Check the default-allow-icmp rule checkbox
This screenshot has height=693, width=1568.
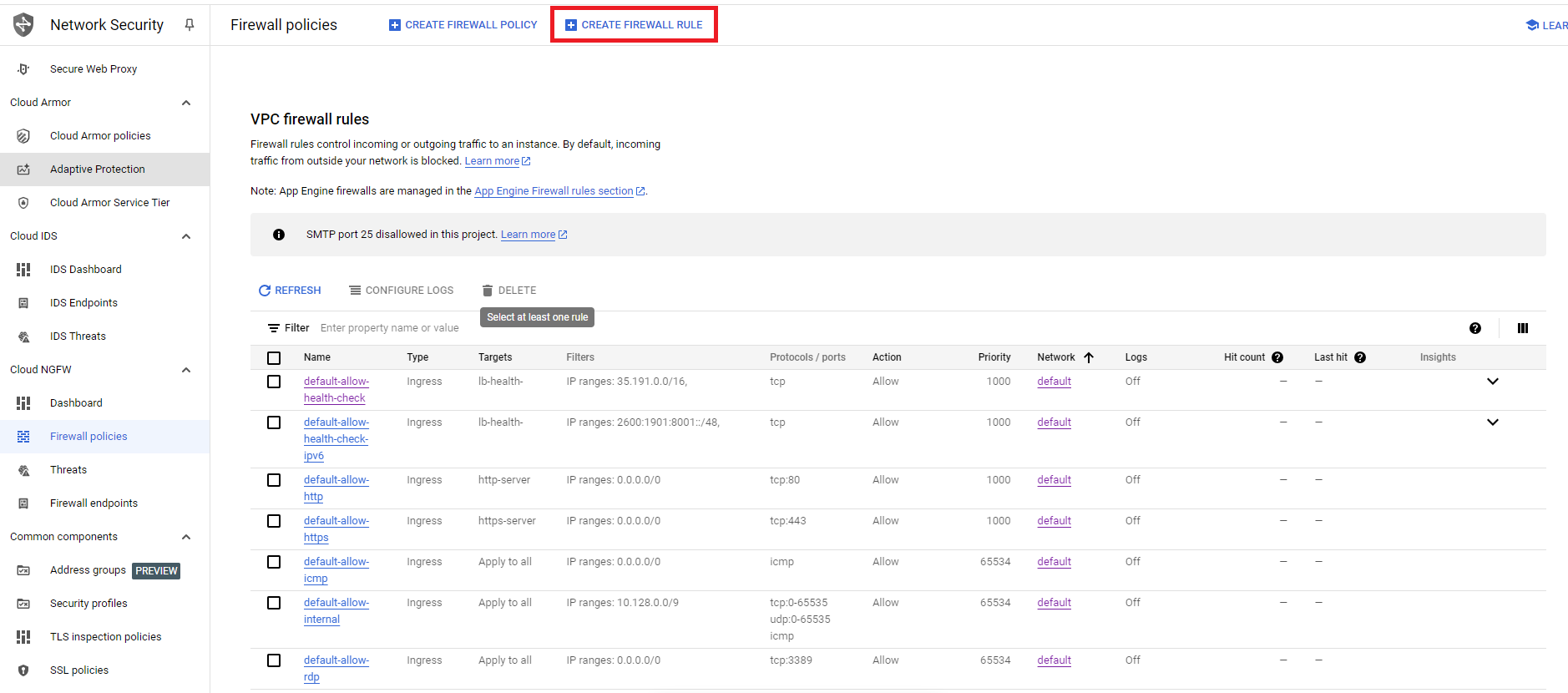click(274, 562)
